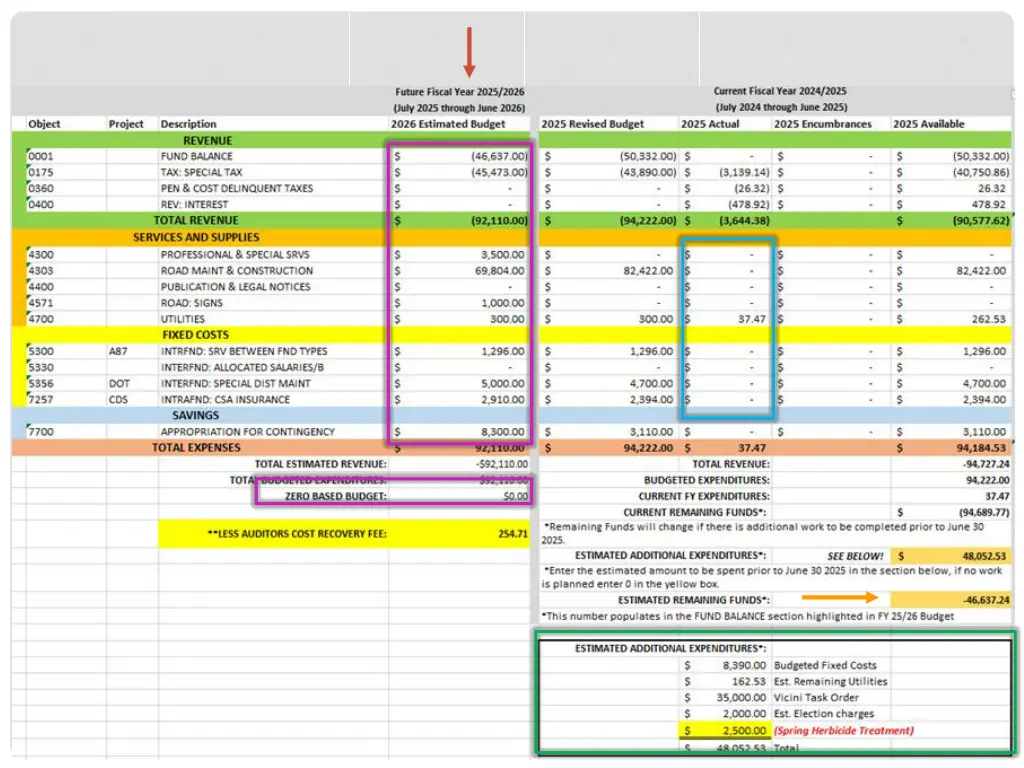Select the Object column header

[45, 124]
